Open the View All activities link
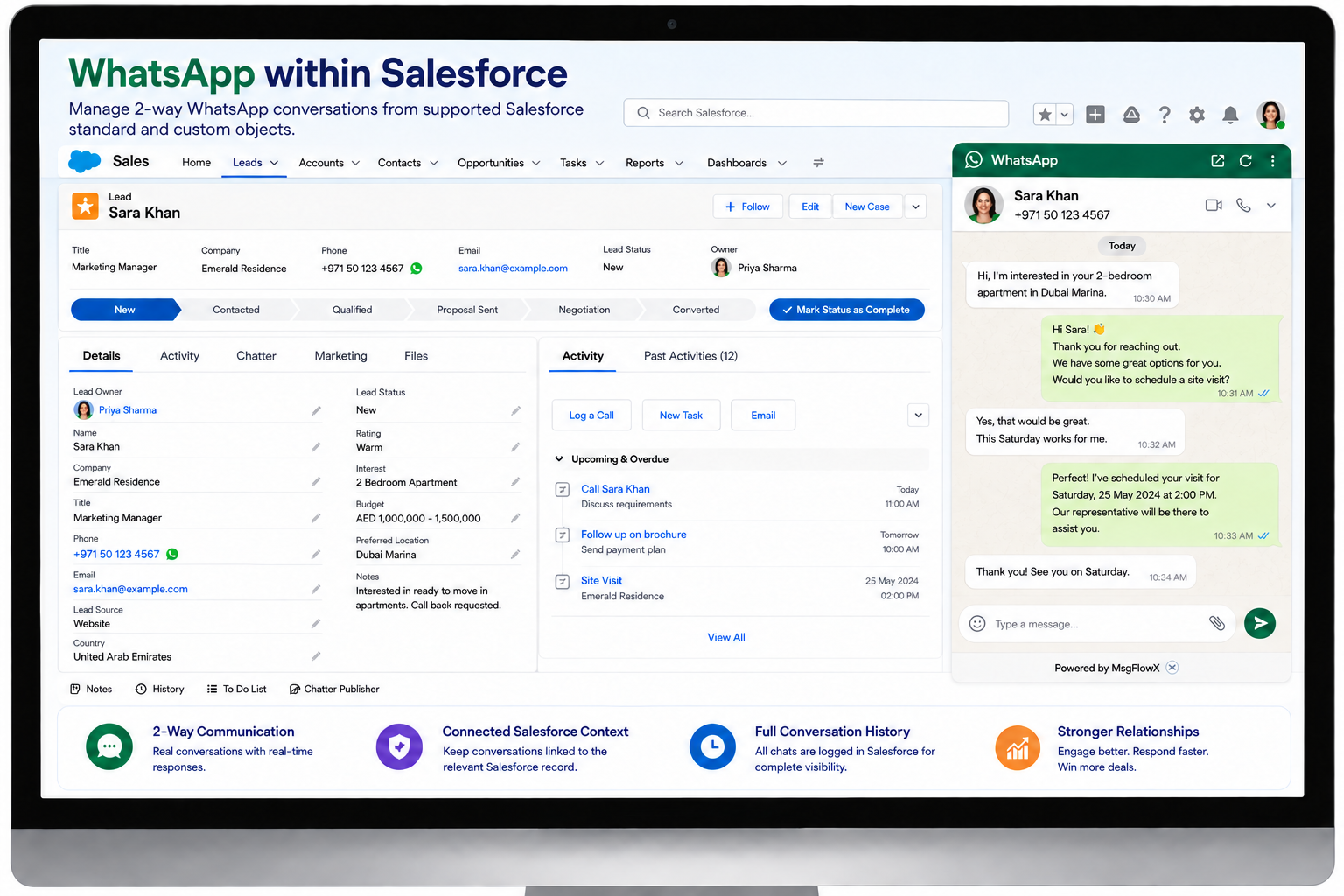Image resolution: width=1344 pixels, height=896 pixels. coord(726,638)
